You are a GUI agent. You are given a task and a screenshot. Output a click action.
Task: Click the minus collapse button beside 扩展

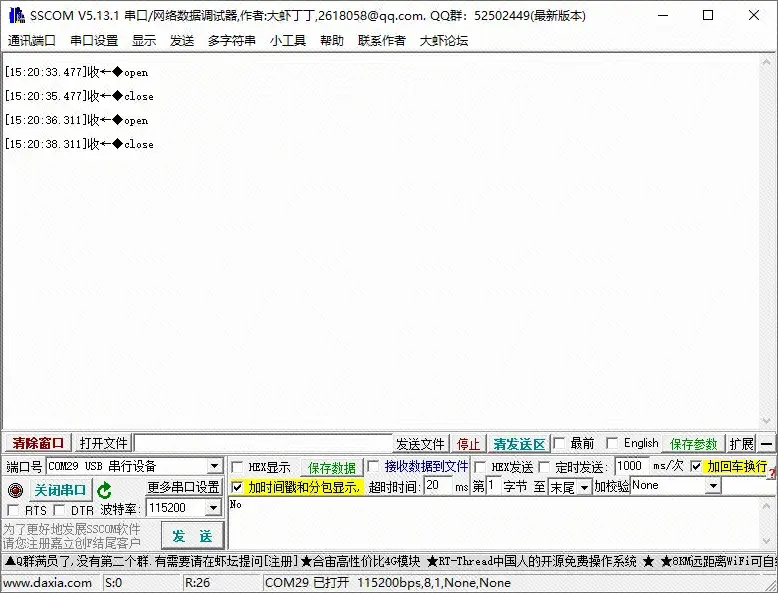[x=767, y=444]
